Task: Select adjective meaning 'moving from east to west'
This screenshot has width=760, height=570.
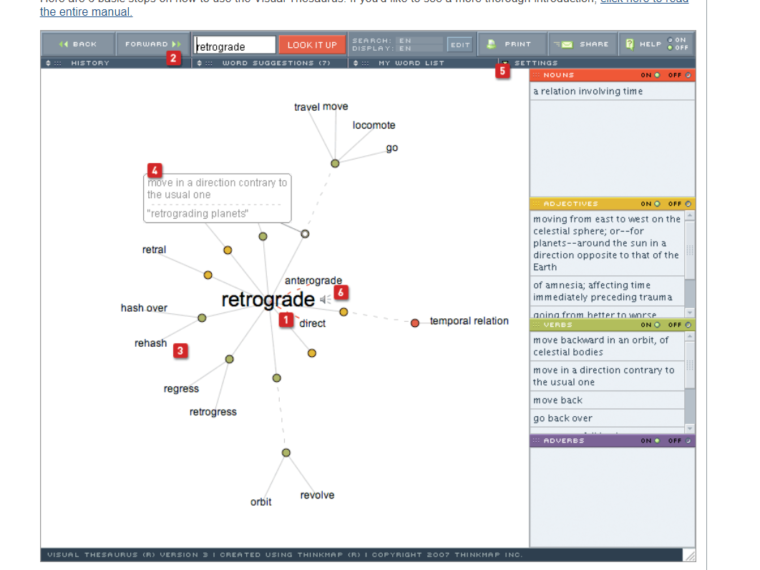Action: tap(607, 243)
